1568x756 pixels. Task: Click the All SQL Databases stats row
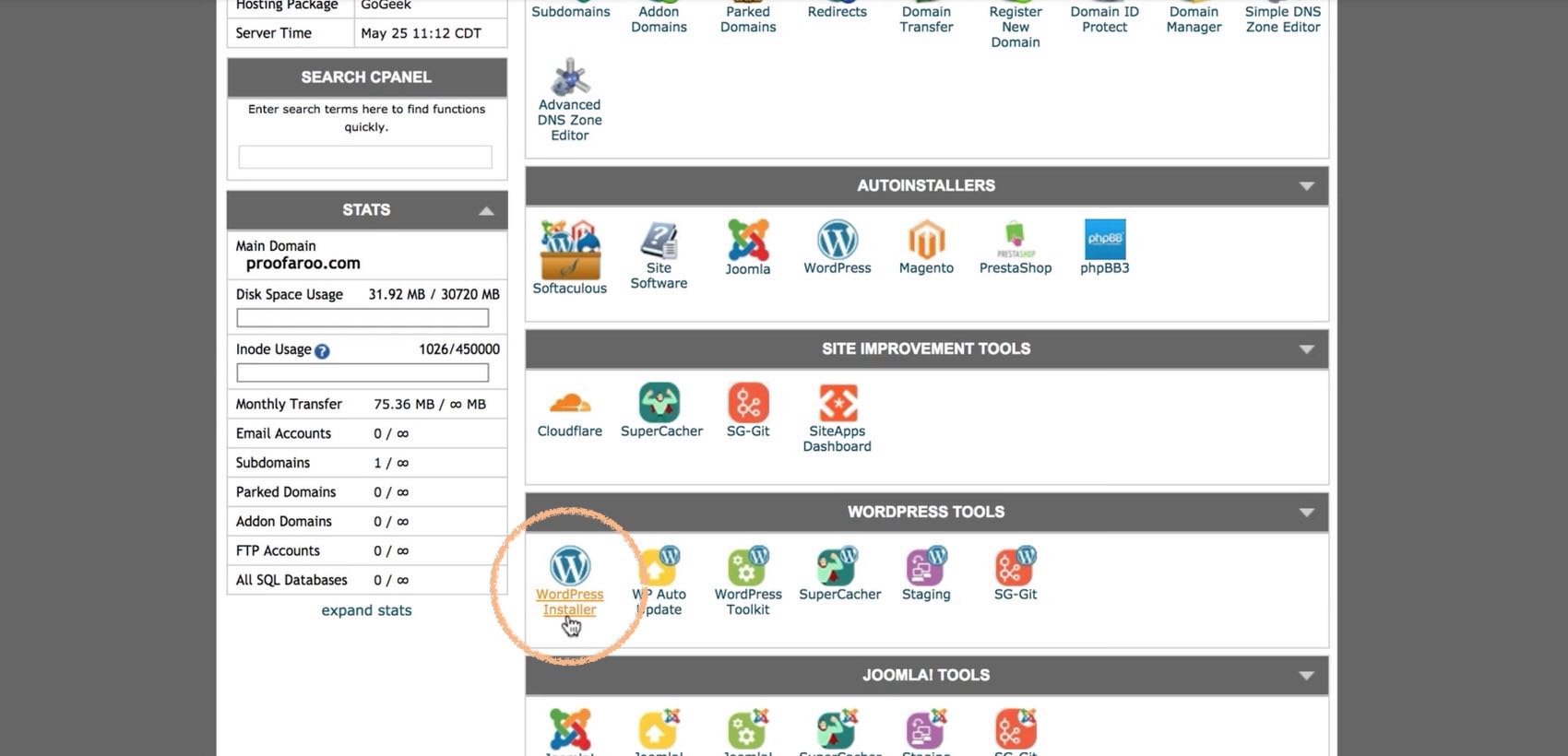point(367,580)
